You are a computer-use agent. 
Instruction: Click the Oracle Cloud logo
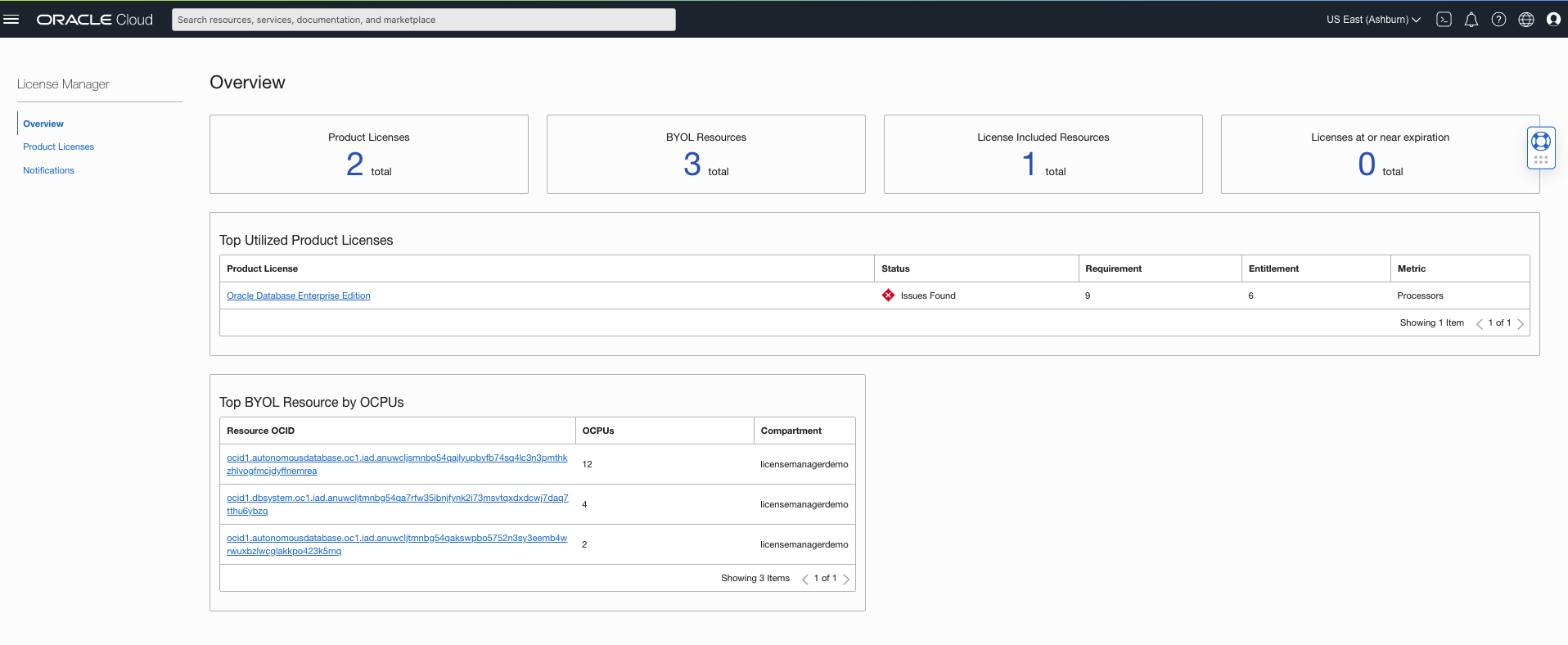94,20
